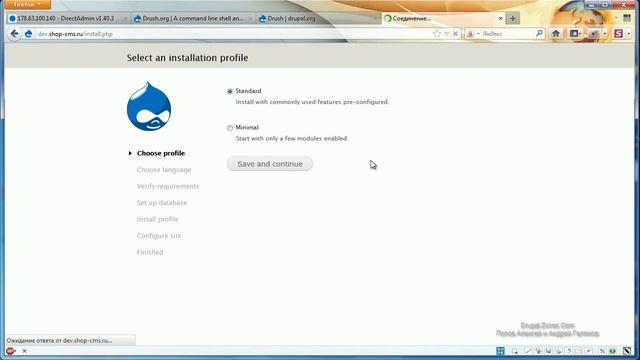Open the Firefox application menu dropdown

point(27,4)
